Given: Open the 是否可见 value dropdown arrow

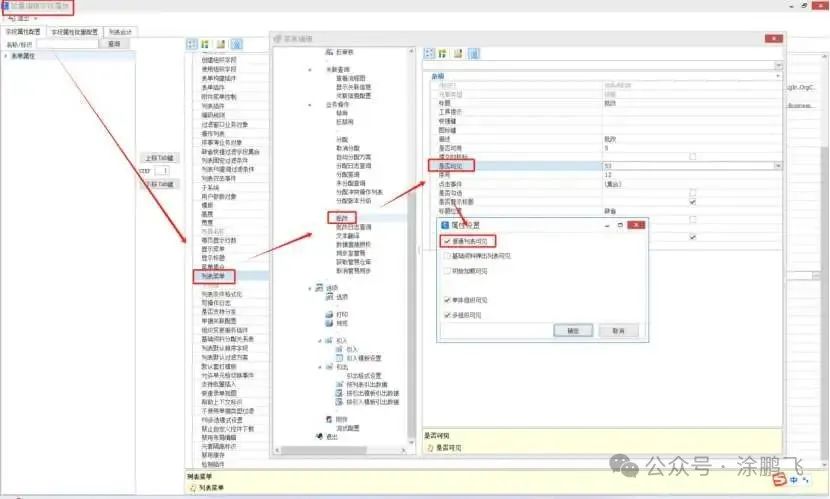Looking at the screenshot, I should coord(778,166).
